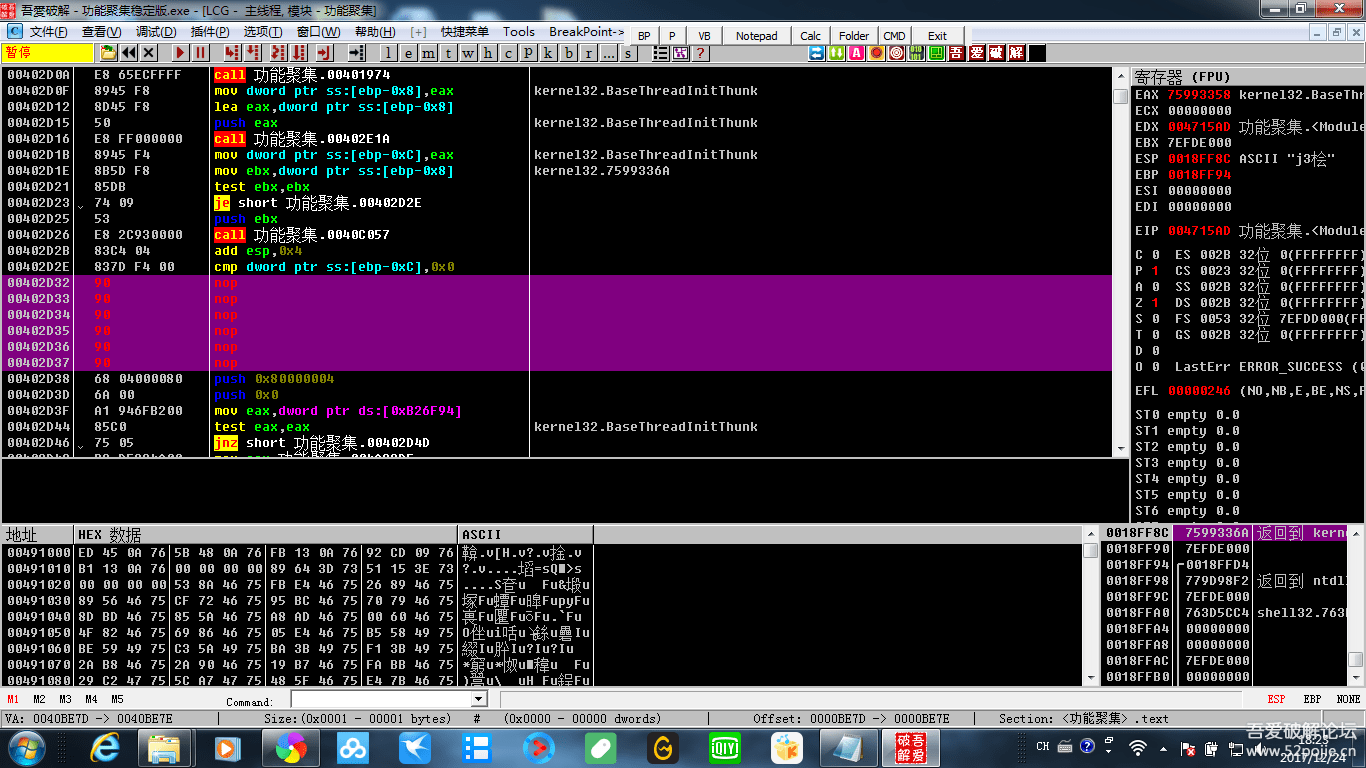Click the Open file toolbar icon
The width and height of the screenshot is (1366, 768).
108,53
